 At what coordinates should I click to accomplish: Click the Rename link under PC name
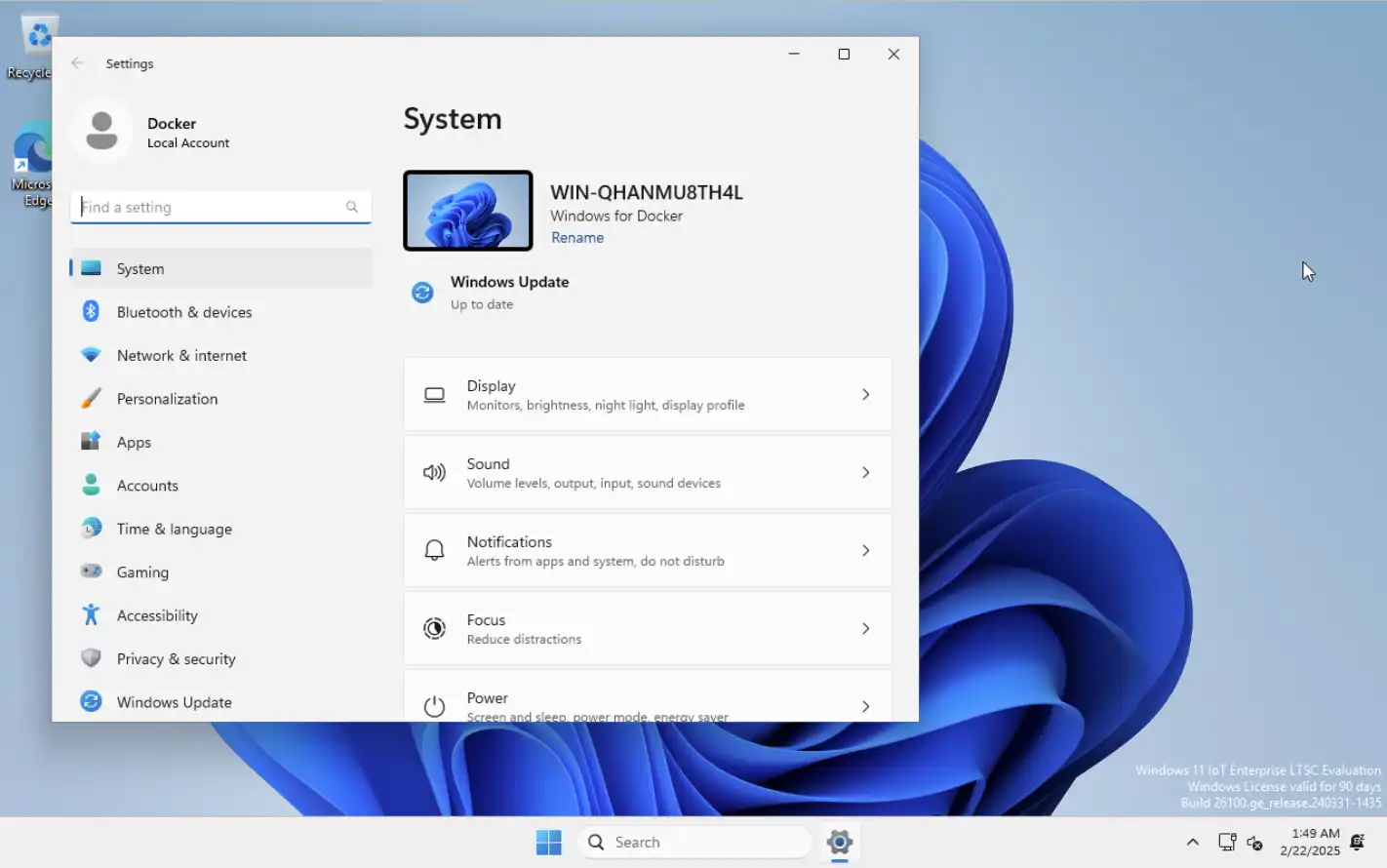pos(577,238)
